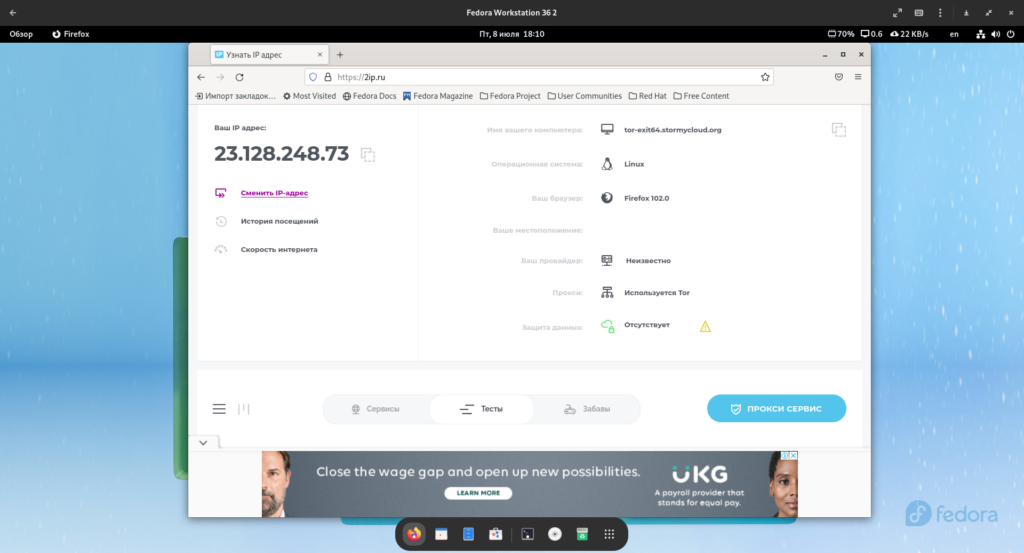Click the Сменить IP-адрес link
Image resolution: width=1024 pixels, height=553 pixels.
[274, 193]
